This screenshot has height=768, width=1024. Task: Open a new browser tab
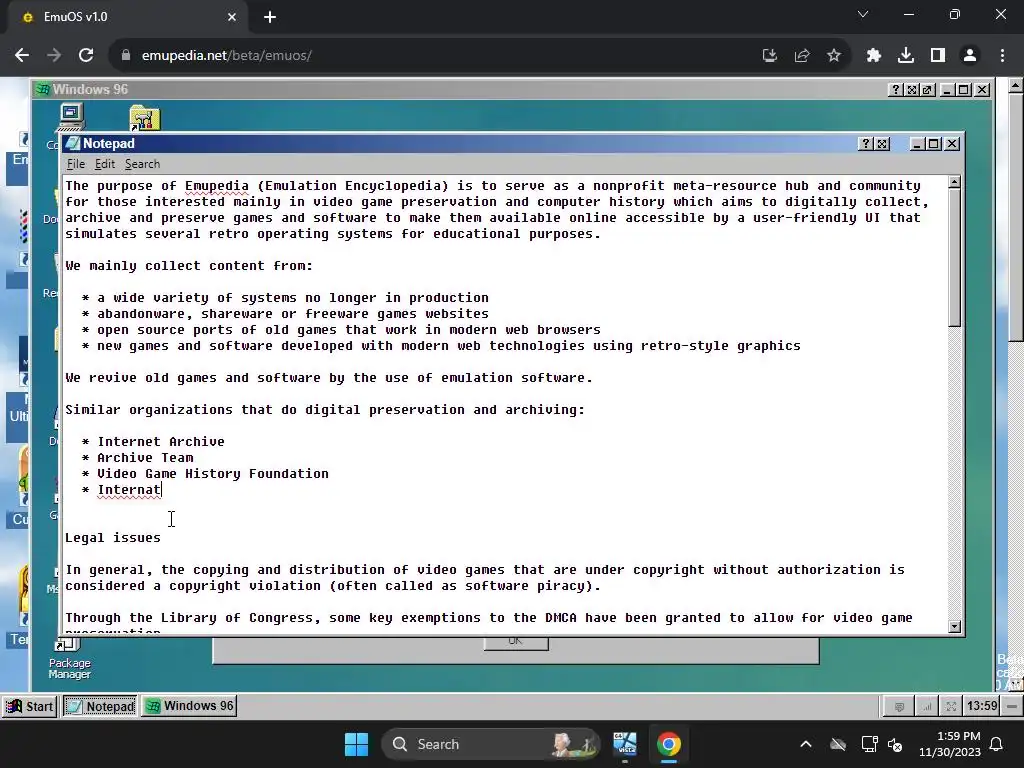(270, 17)
